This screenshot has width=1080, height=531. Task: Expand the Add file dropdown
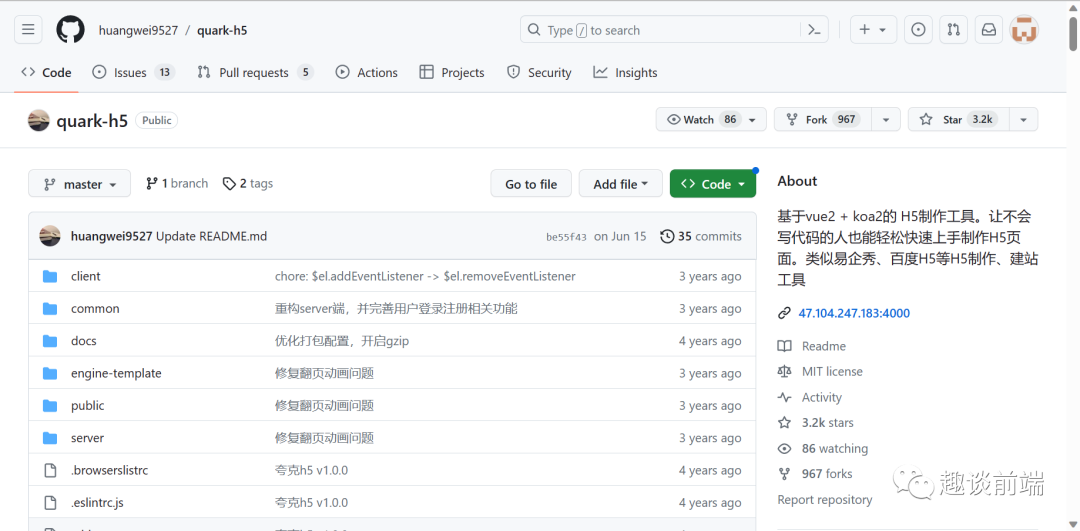point(620,184)
